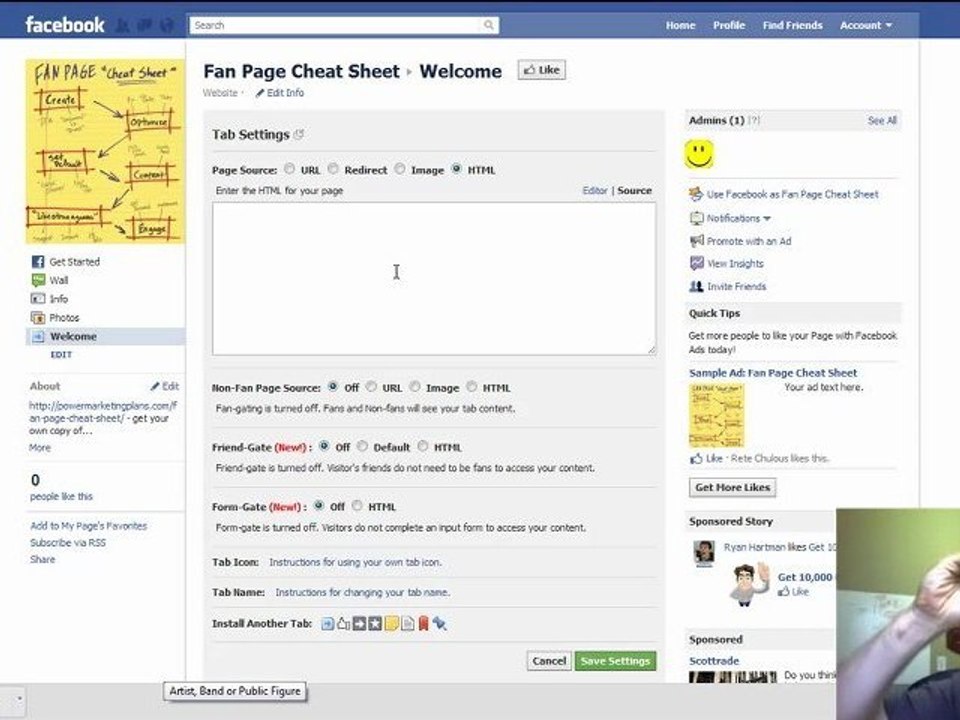The width and height of the screenshot is (960, 720).
Task: Select URL as Page Source
Action: [289, 169]
